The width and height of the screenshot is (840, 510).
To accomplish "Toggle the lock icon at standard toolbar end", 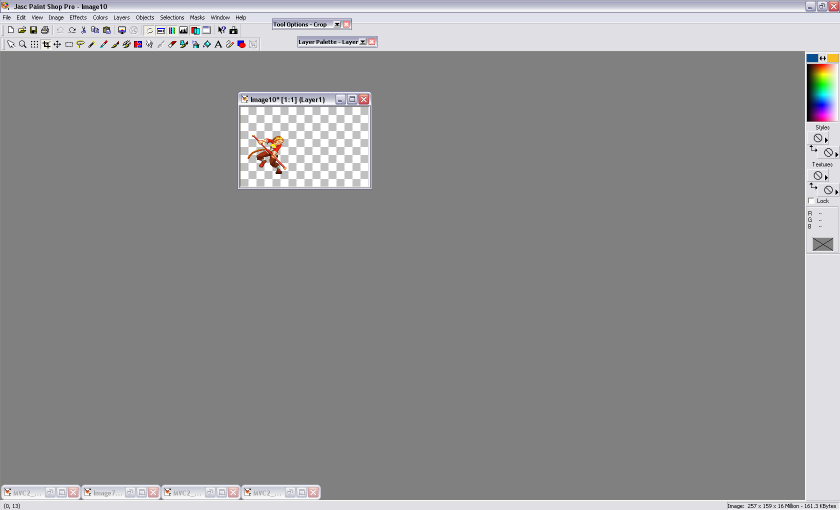I will coord(234,30).
